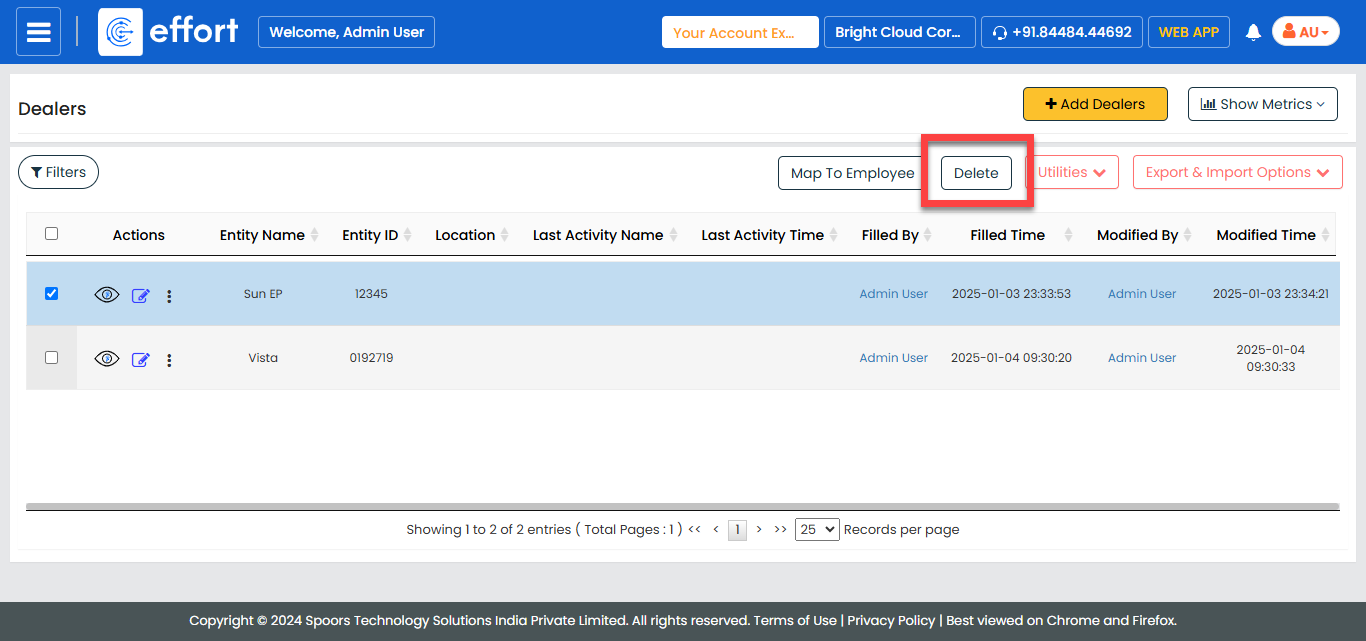Screen dimensions: 1366x641
Task: Toggle the select-all header checkbox
Action: tap(52, 234)
